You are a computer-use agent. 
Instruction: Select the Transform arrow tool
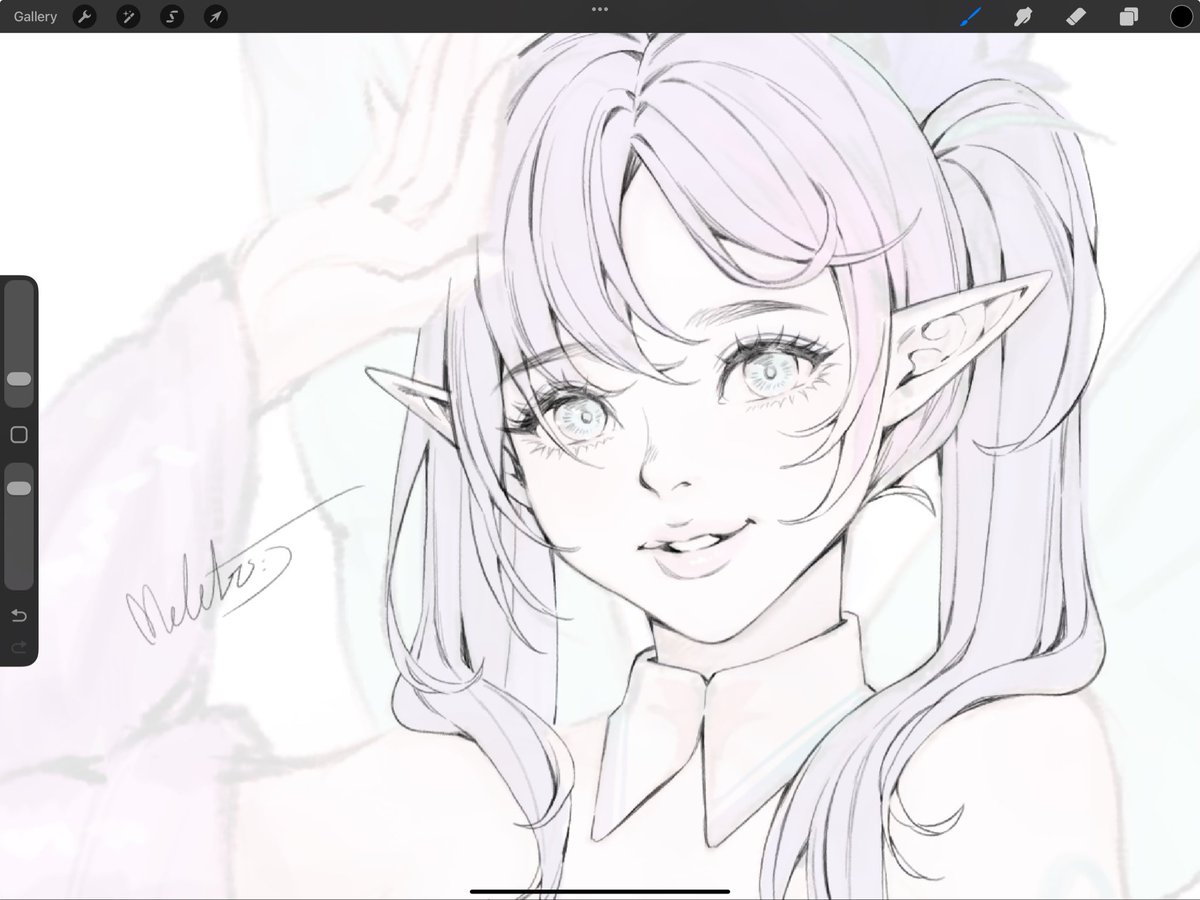point(214,16)
